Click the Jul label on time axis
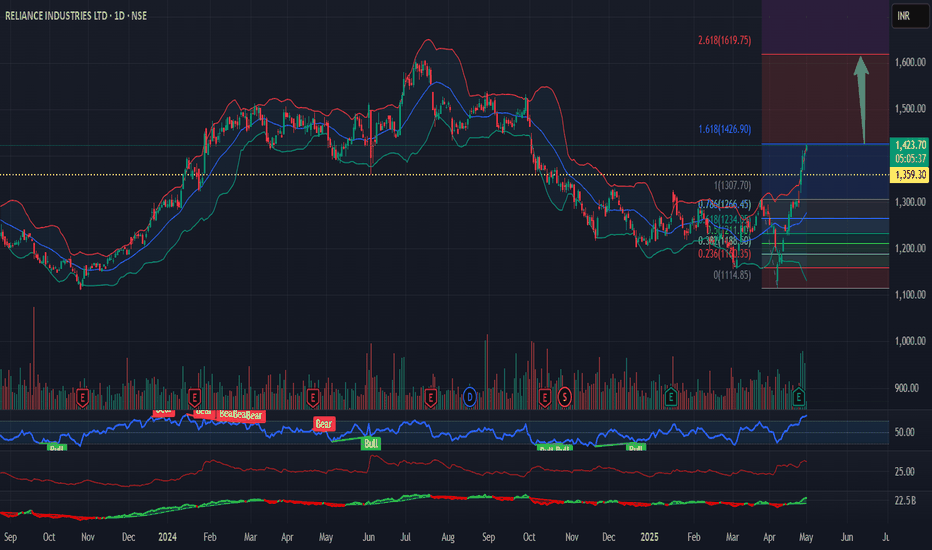The image size is (932, 550). coord(405,537)
